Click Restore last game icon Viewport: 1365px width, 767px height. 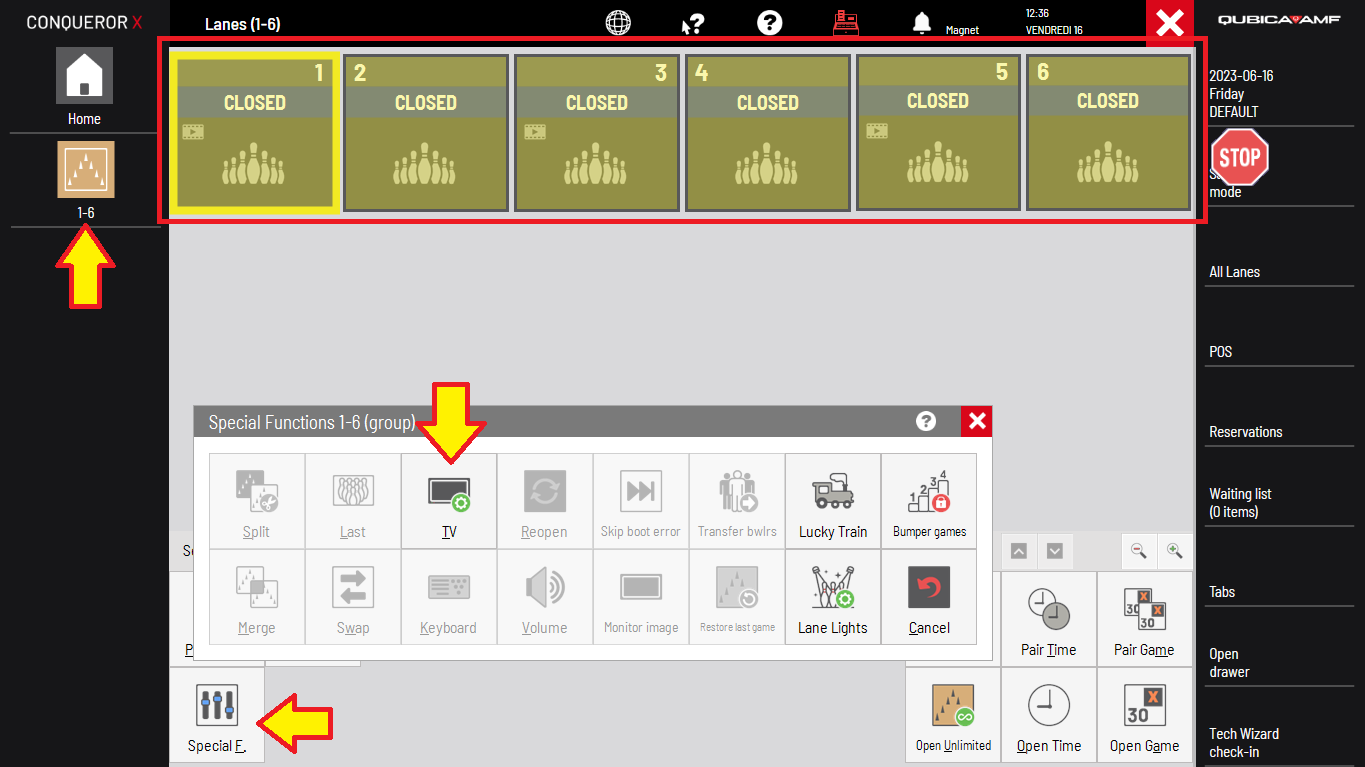737,597
